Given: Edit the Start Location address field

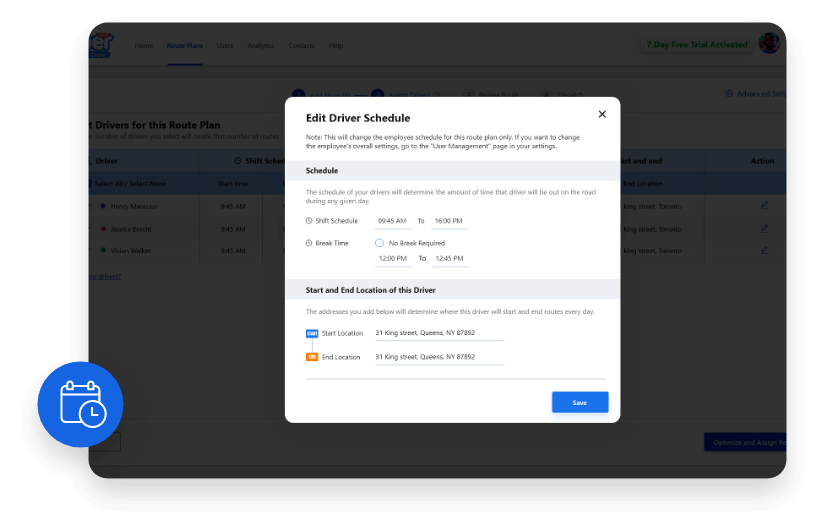Looking at the screenshot, I should pos(439,333).
